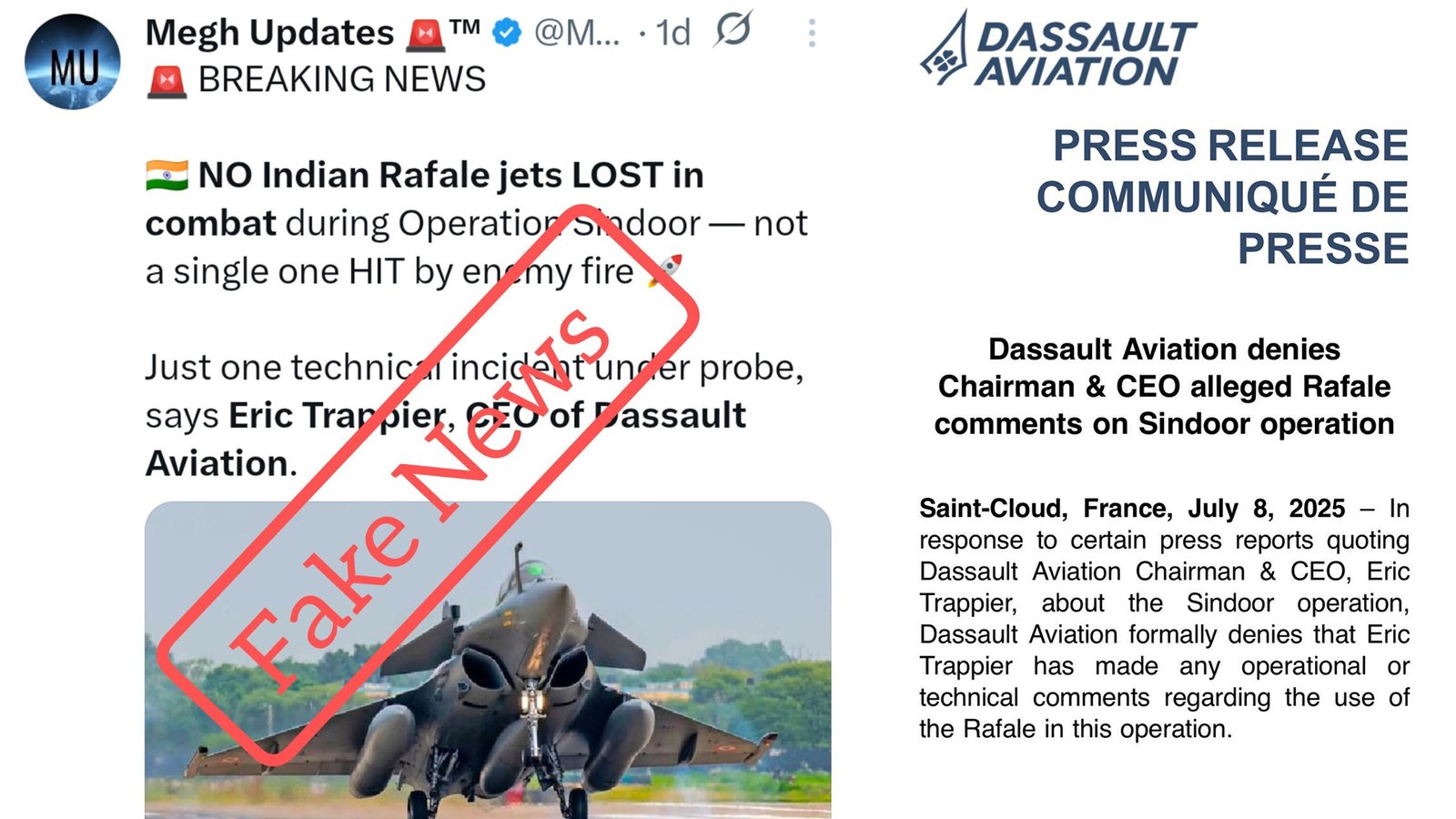Click the Megh Updates MU profile avatar
This screenshot has height=819, width=1456.
73,62
